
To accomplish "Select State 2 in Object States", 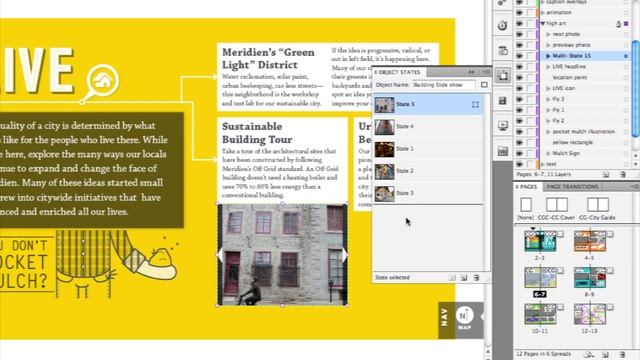I will coord(428,171).
